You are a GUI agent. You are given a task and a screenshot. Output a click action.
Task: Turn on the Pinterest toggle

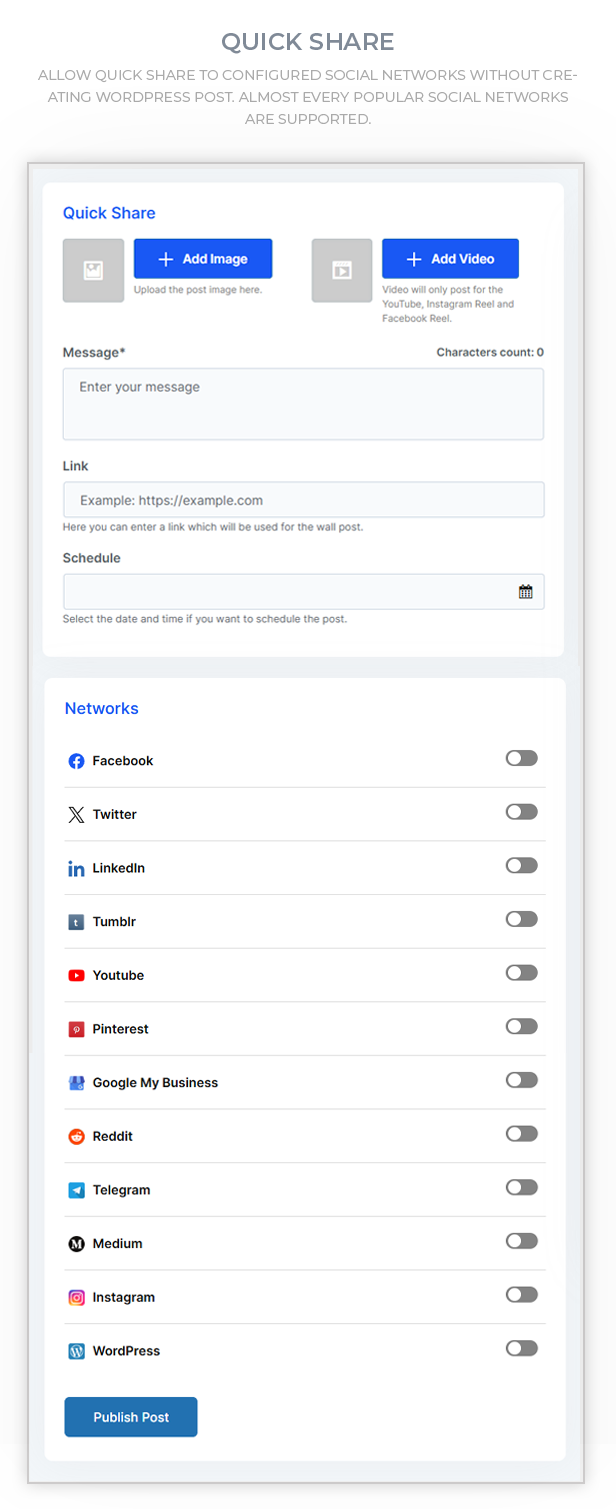(521, 1027)
